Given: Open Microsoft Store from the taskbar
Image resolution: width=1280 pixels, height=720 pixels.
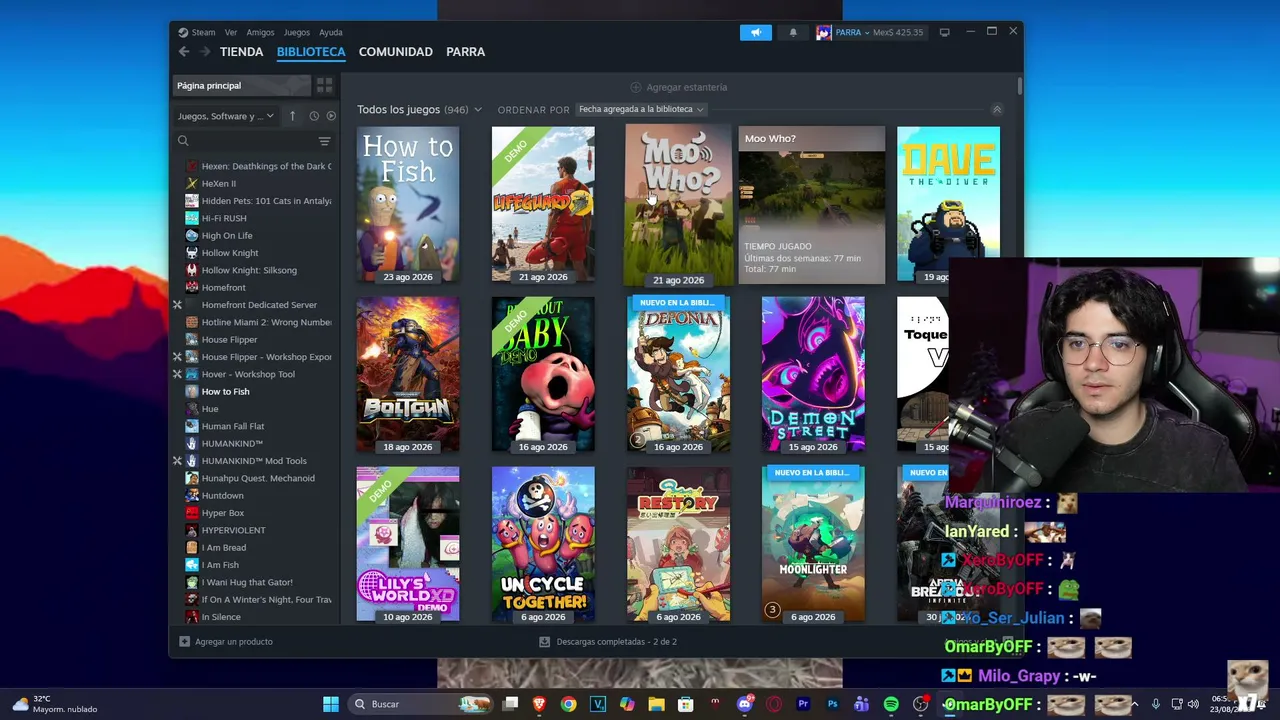Looking at the screenshot, I should [x=686, y=704].
